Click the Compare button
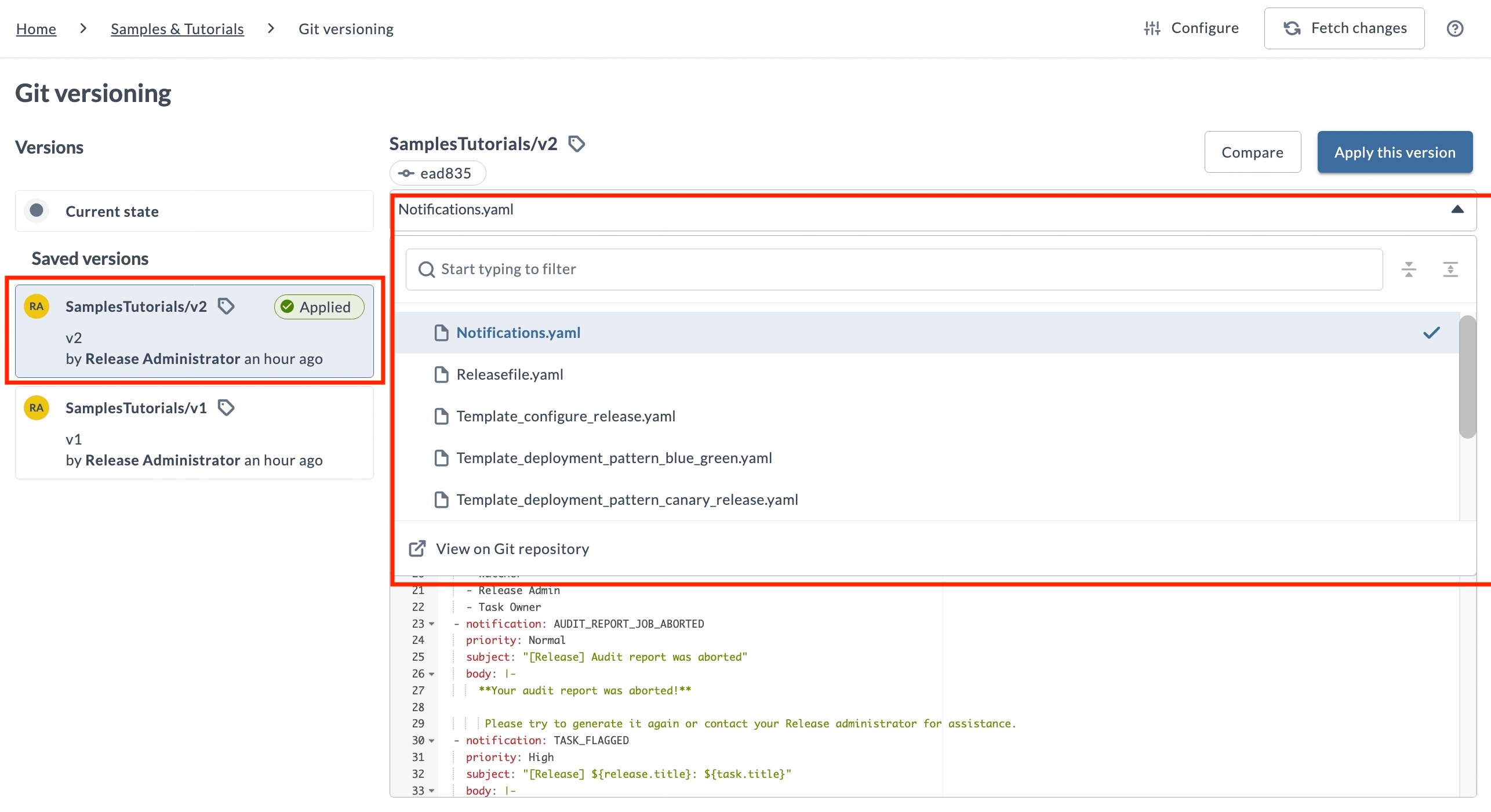Screen dimensions: 1491x812 (1252, 152)
